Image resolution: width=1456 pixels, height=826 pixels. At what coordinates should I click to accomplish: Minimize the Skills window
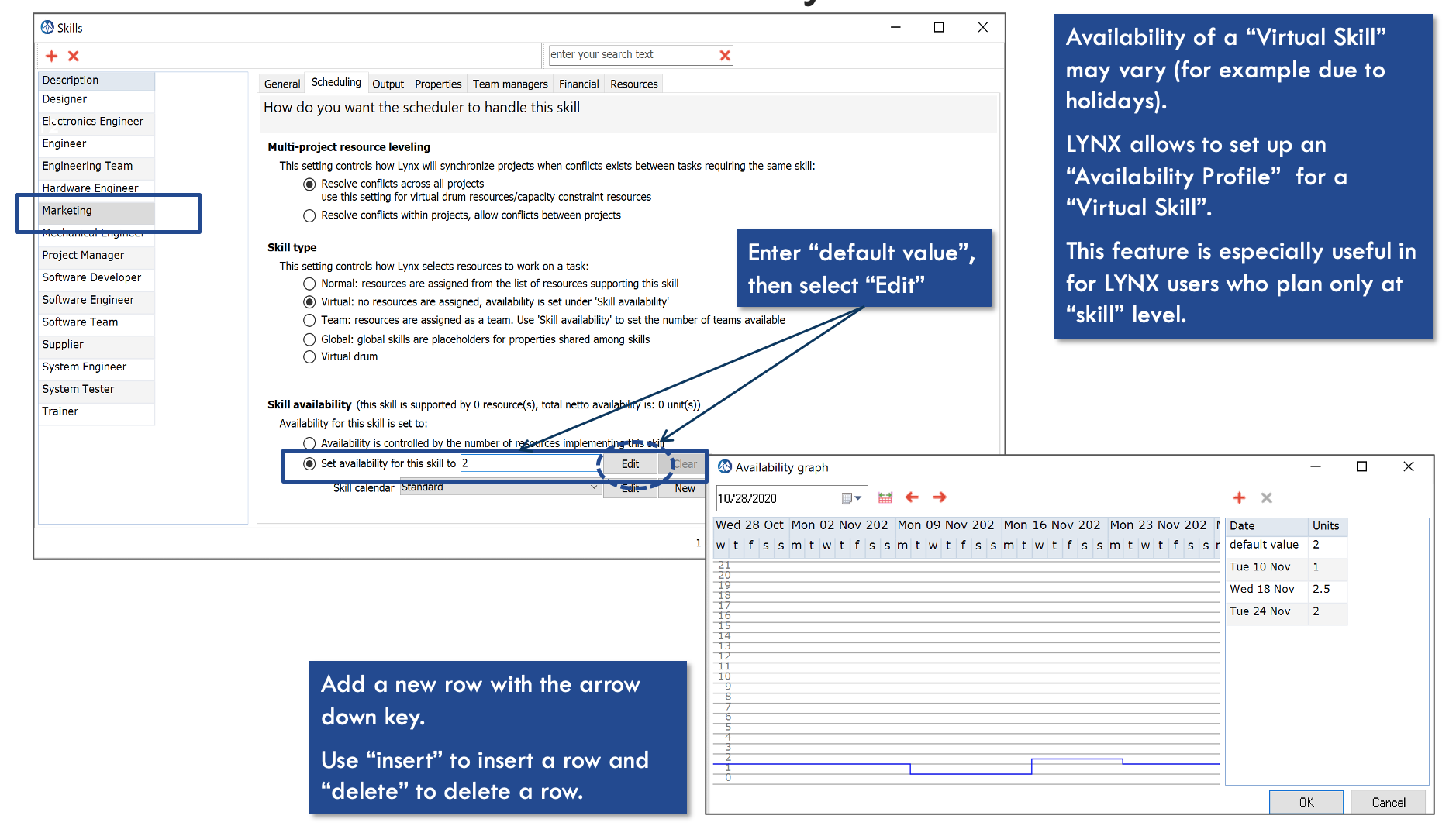tap(895, 27)
